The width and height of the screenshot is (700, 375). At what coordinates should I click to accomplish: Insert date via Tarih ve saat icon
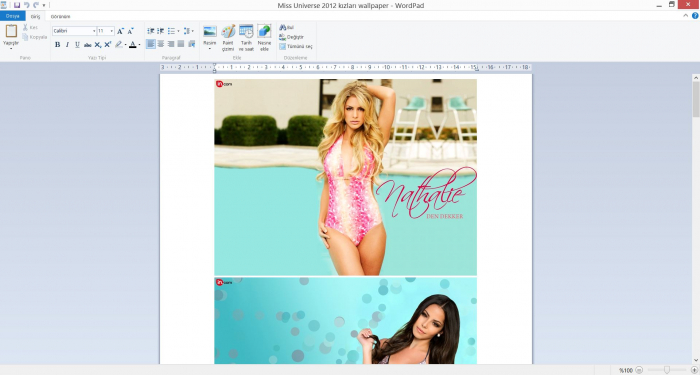pos(246,32)
